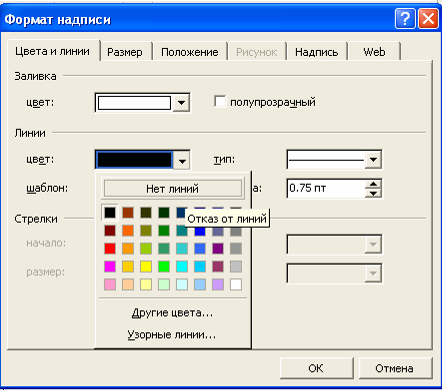Screen dimensions: 442x390
Task: Toggle the полупрозрачный checkbox
Action: coord(220,102)
